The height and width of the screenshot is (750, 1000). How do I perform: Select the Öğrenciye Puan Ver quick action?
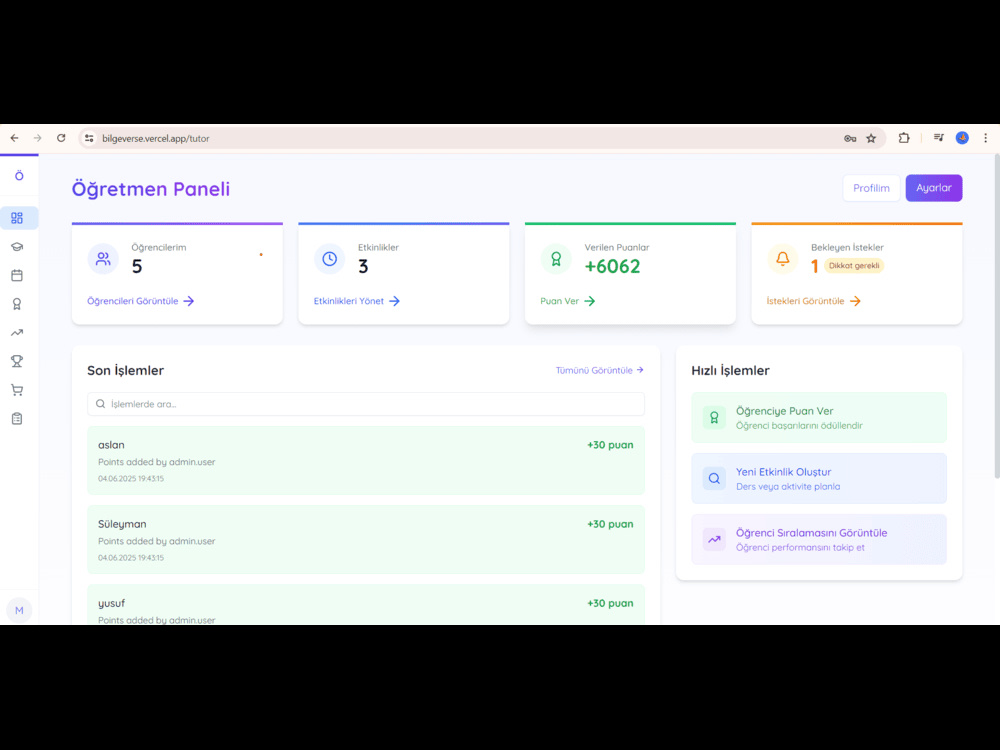[x=819, y=418]
